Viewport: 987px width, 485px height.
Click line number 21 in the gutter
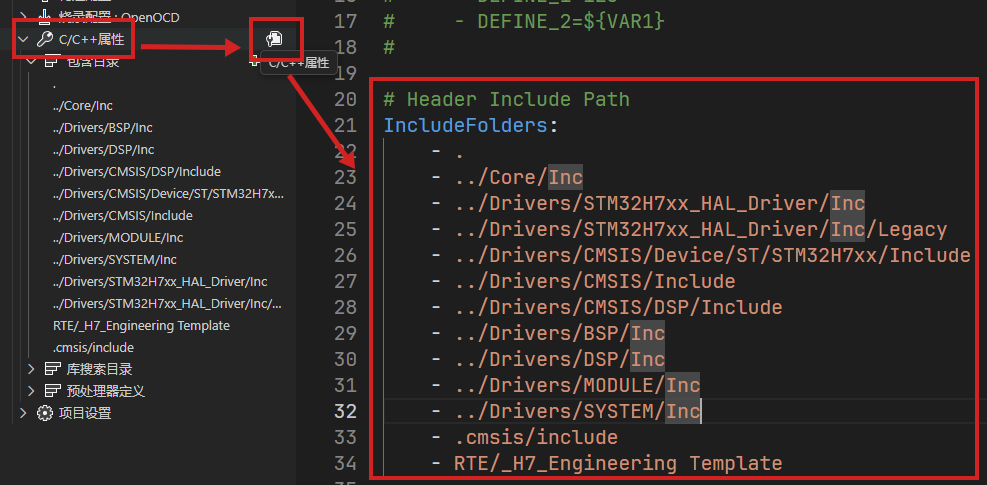click(x=345, y=126)
